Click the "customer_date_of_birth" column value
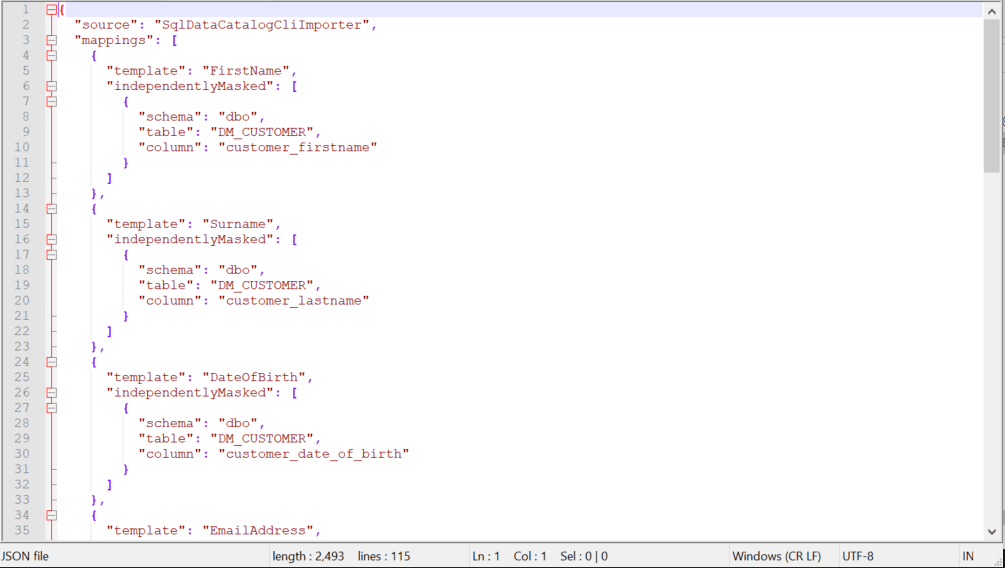 [314, 454]
